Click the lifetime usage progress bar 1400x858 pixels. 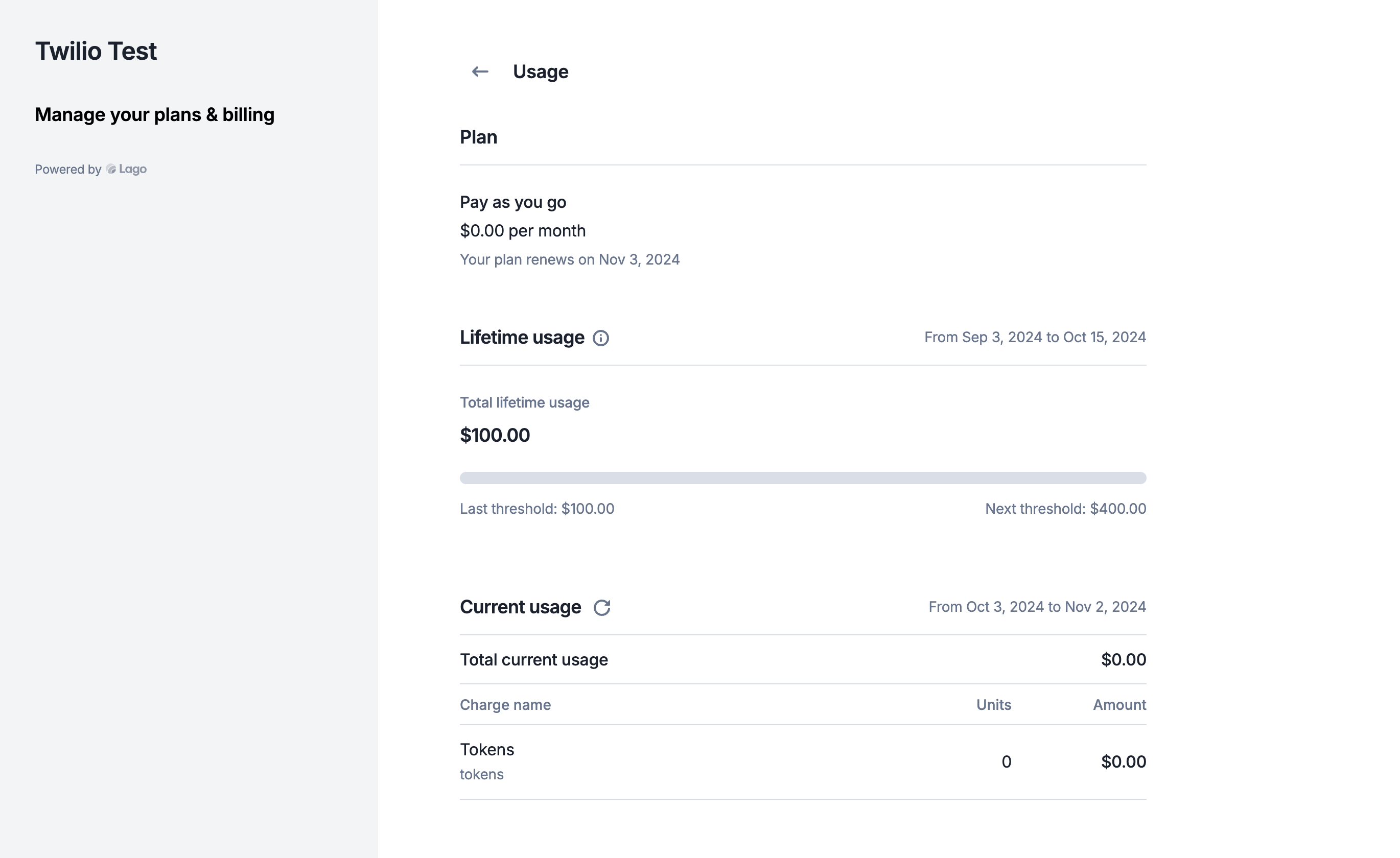[x=802, y=478]
